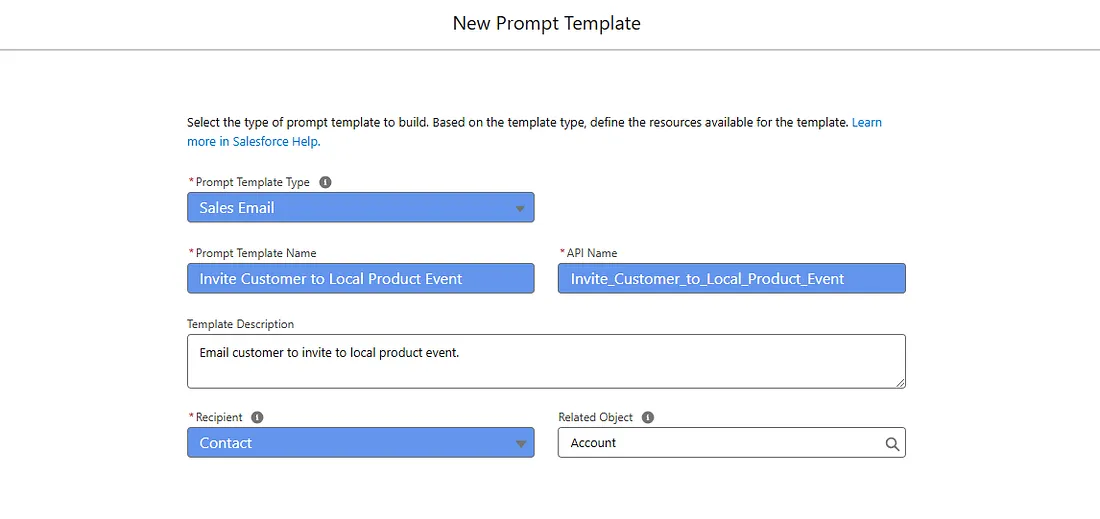Focus the API Name text field
The image size is (1100, 519).
click(x=732, y=278)
